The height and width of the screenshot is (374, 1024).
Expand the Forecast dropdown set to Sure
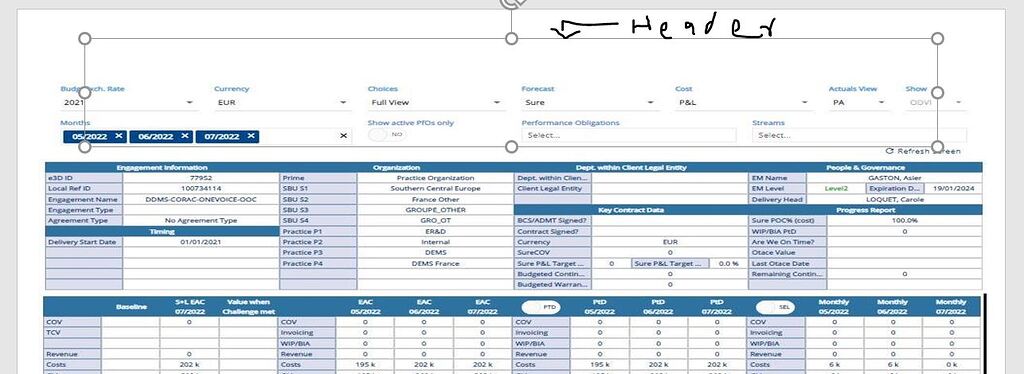pos(590,102)
